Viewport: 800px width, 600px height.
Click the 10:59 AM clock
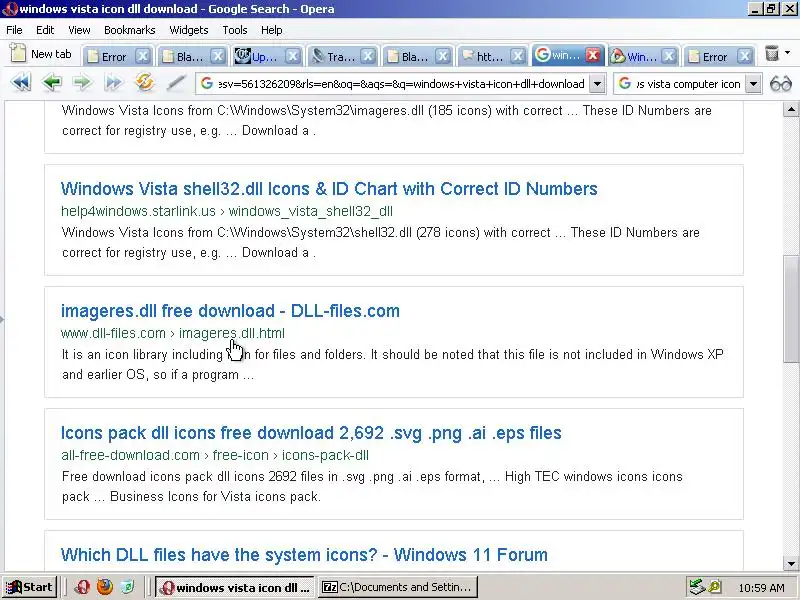(761, 588)
